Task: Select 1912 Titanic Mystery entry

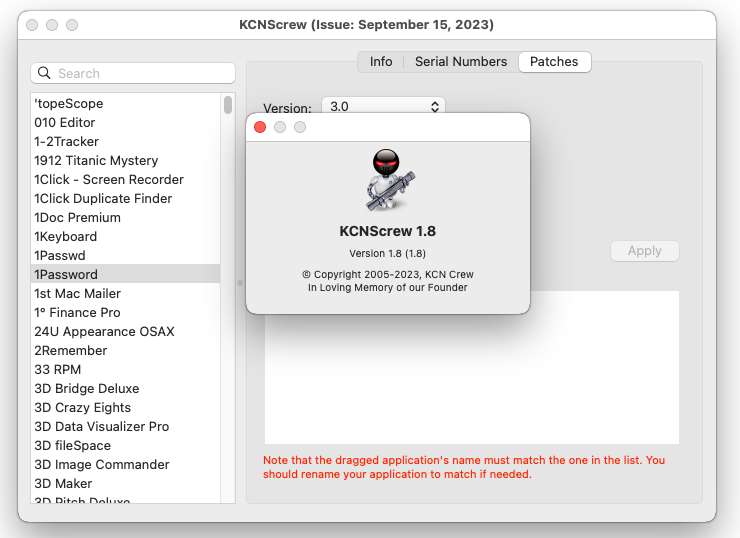Action: tap(126, 160)
